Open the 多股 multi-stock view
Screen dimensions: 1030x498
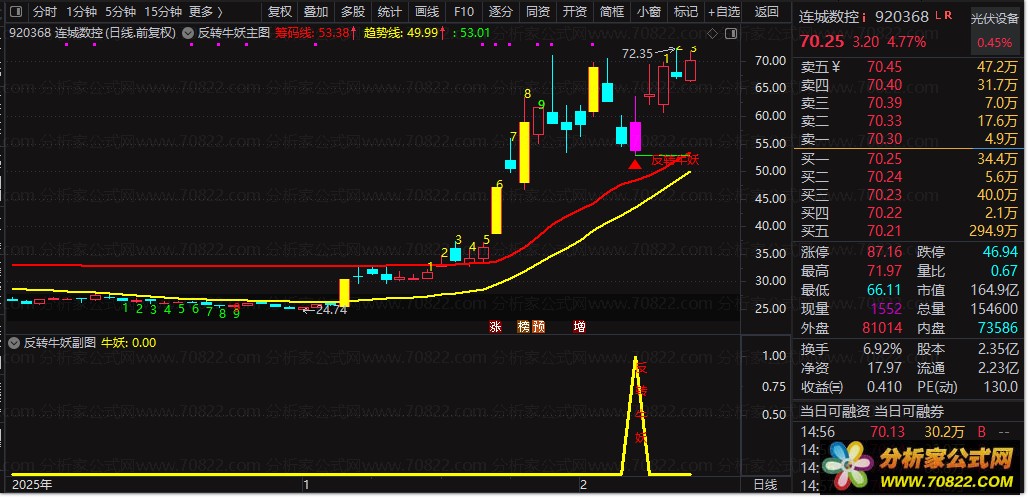(353, 11)
